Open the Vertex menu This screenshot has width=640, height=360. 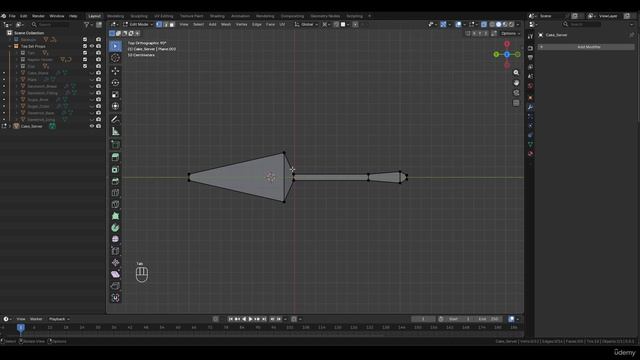point(242,24)
